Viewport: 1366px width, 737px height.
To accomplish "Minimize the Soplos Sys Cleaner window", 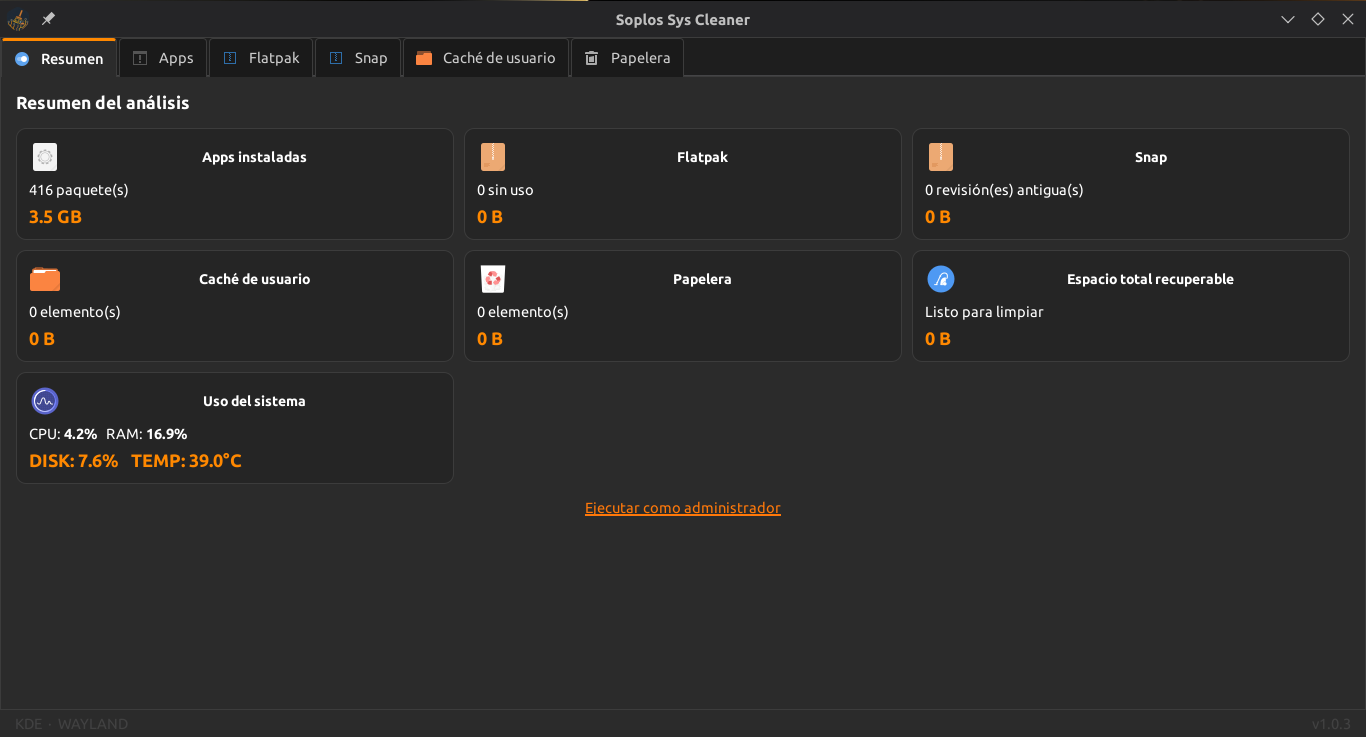I will (x=1288, y=19).
